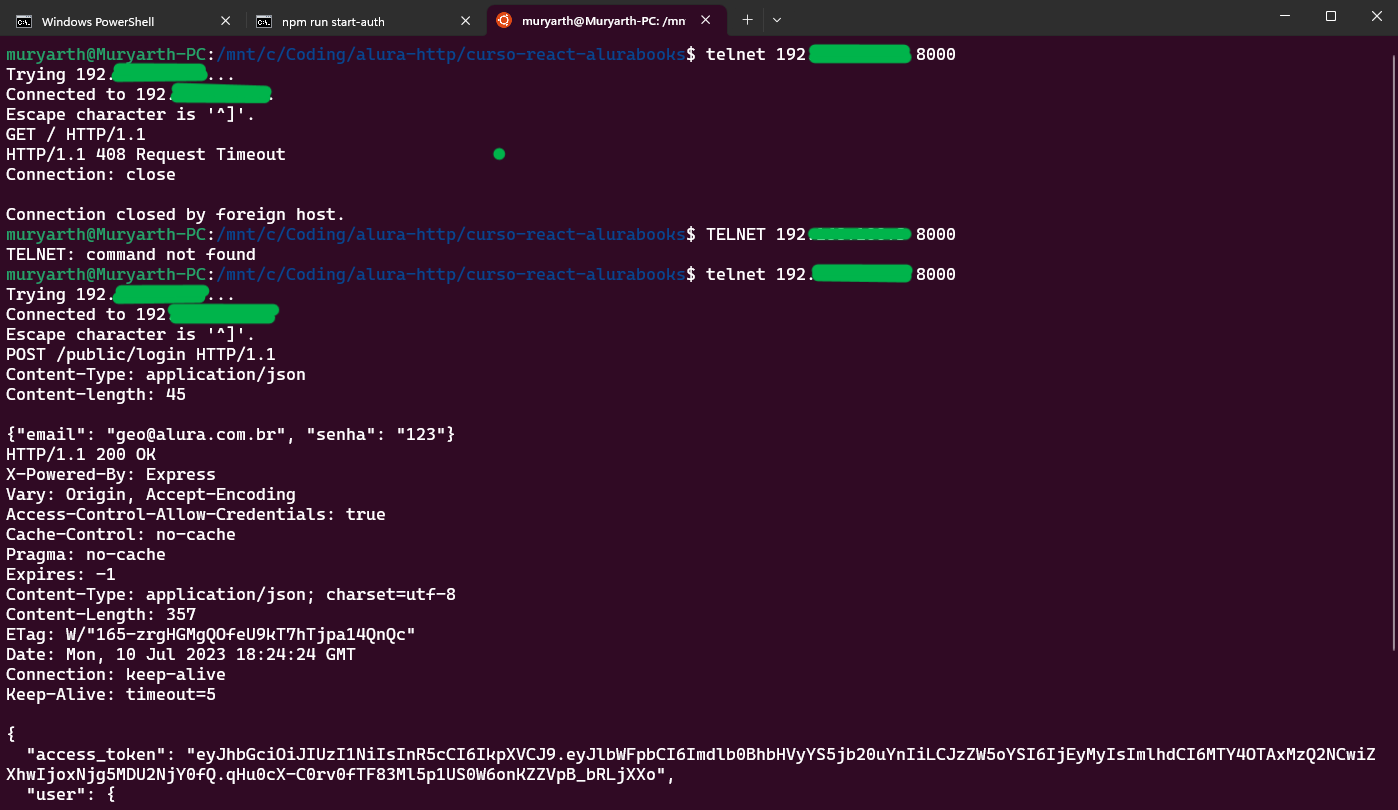The width and height of the screenshot is (1398, 810).
Task: Click the console icon on npm tab
Action: (x=263, y=21)
